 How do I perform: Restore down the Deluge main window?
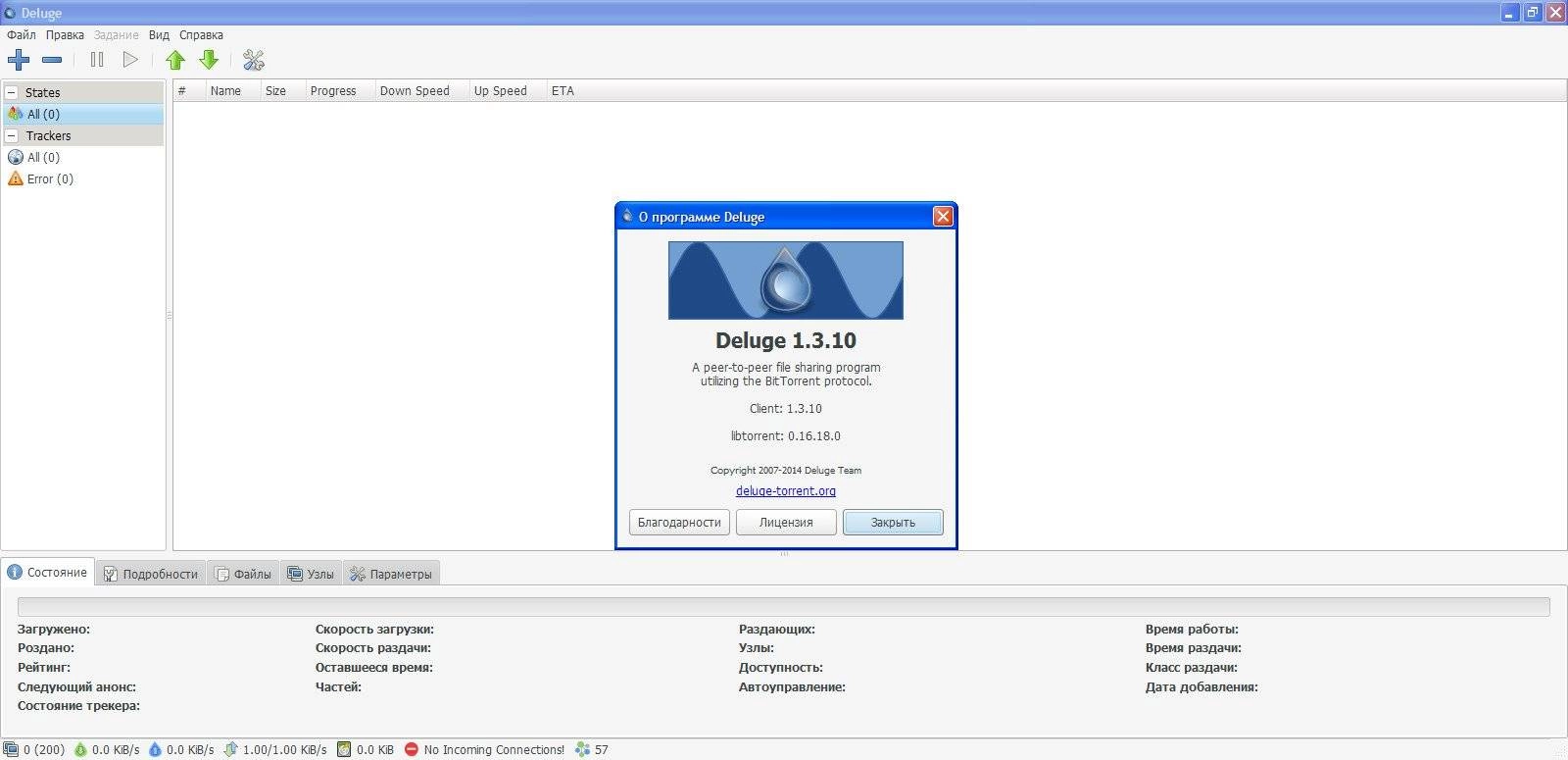(1532, 13)
